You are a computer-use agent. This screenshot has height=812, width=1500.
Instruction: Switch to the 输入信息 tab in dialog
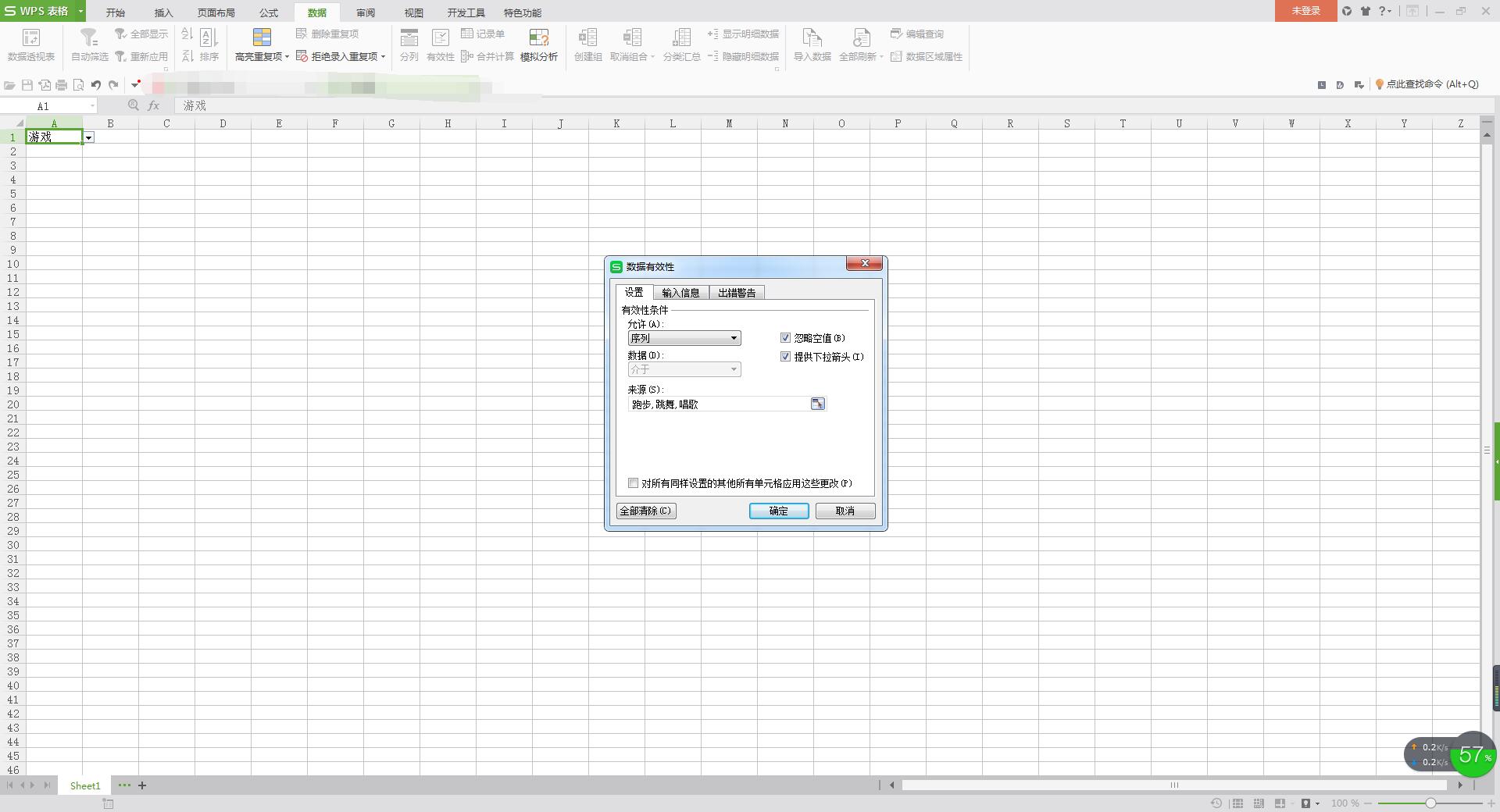pos(680,293)
